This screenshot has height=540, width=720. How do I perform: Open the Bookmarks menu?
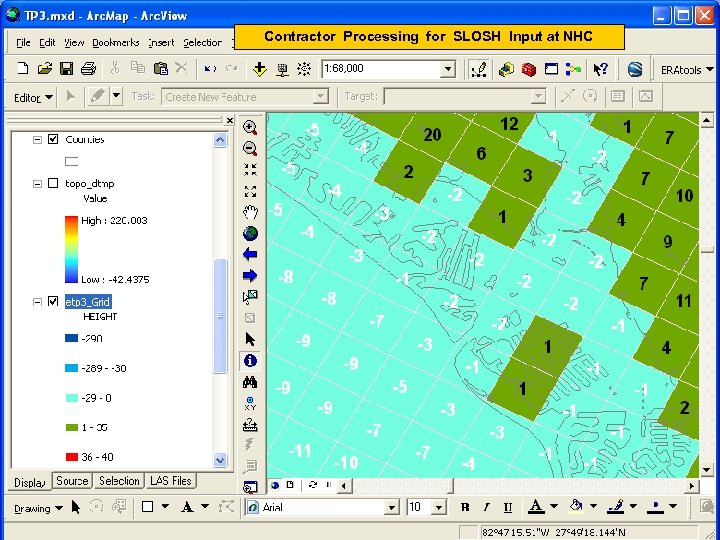point(116,43)
